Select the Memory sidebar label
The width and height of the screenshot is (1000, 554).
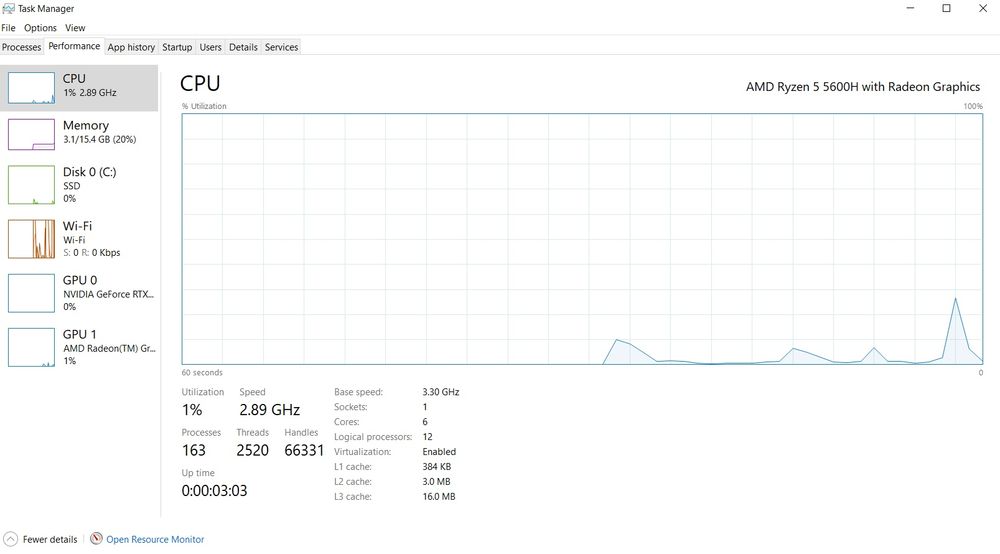click(x=85, y=126)
